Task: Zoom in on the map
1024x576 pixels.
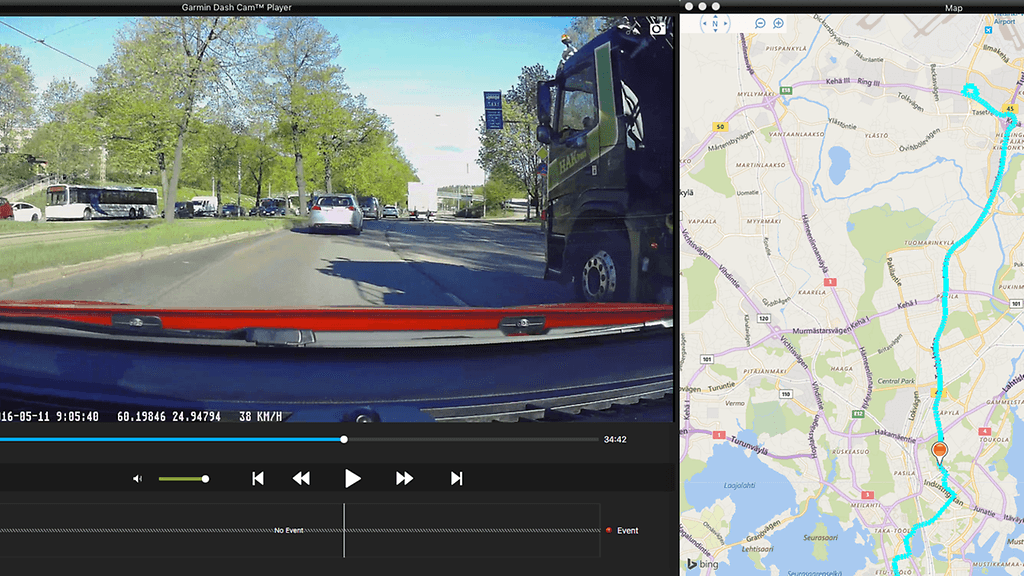Action: [778, 23]
